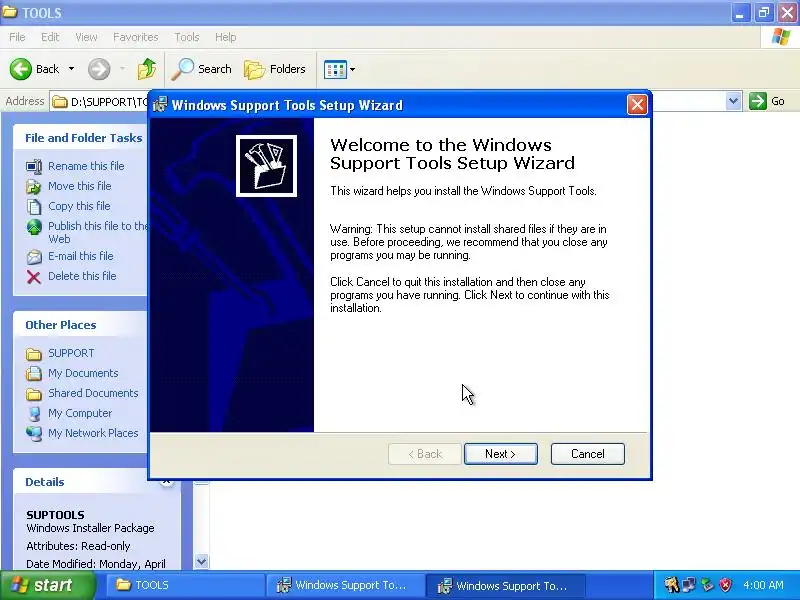The image size is (800, 600).
Task: Open the Start menu
Action: coord(48,585)
